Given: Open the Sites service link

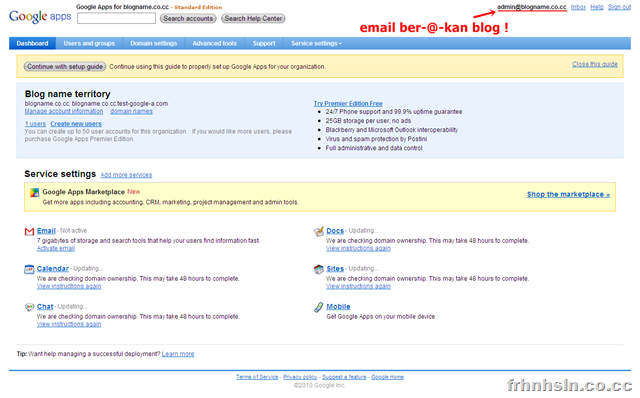Looking at the screenshot, I should click(335, 269).
